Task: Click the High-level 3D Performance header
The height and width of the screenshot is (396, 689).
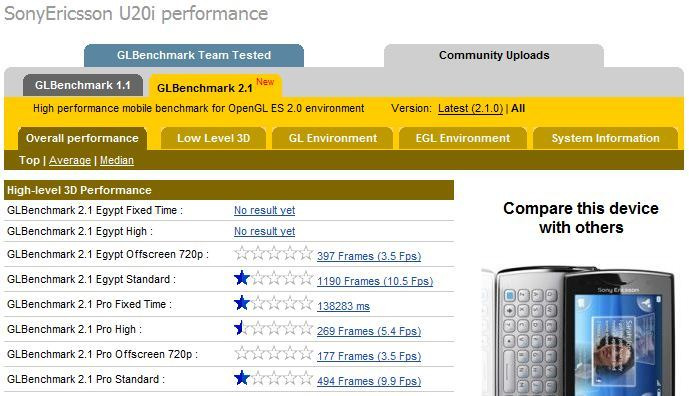Action: click(229, 190)
